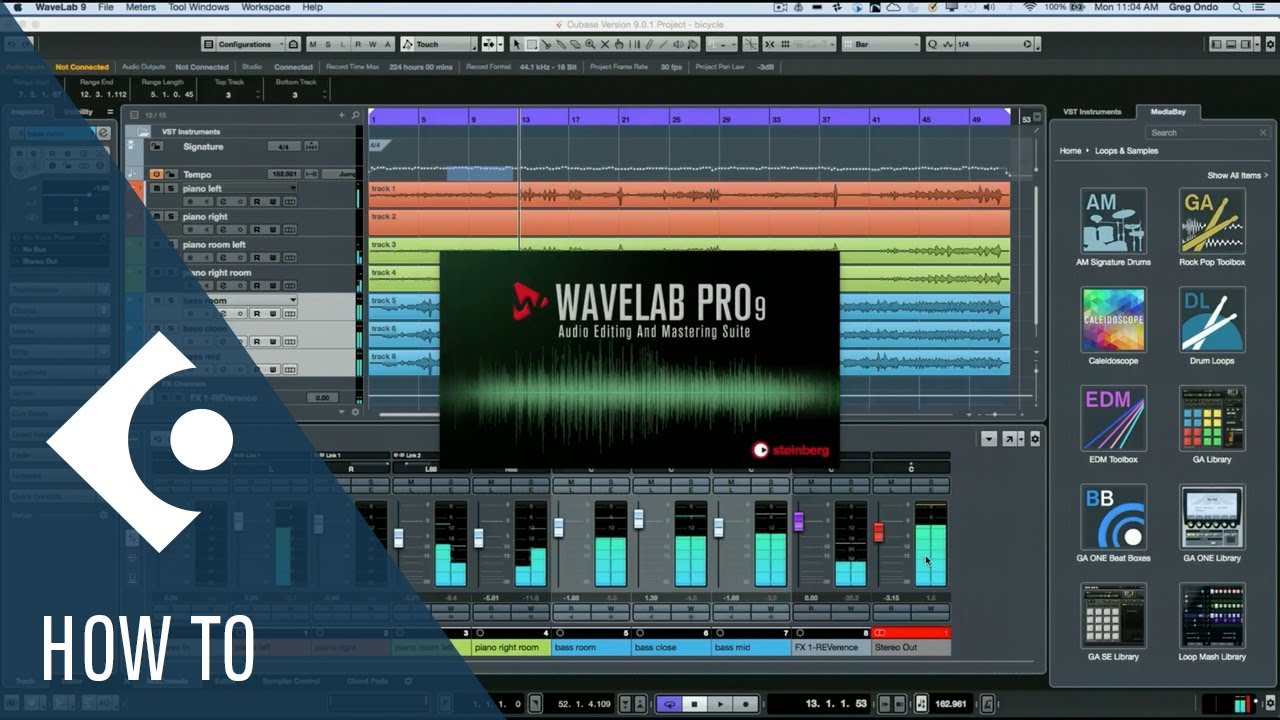Open the Meters menu
Viewport: 1280px width, 720px height.
(140, 7)
